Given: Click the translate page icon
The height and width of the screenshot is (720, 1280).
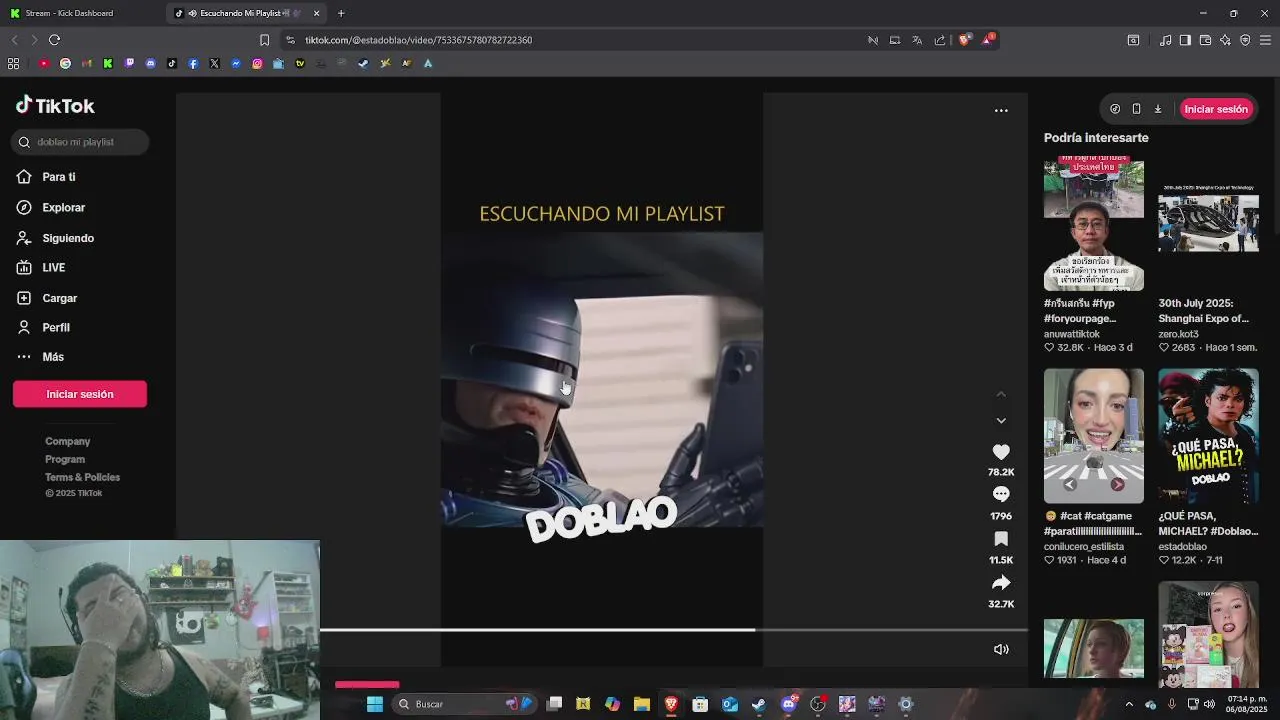Looking at the screenshot, I should tap(917, 40).
